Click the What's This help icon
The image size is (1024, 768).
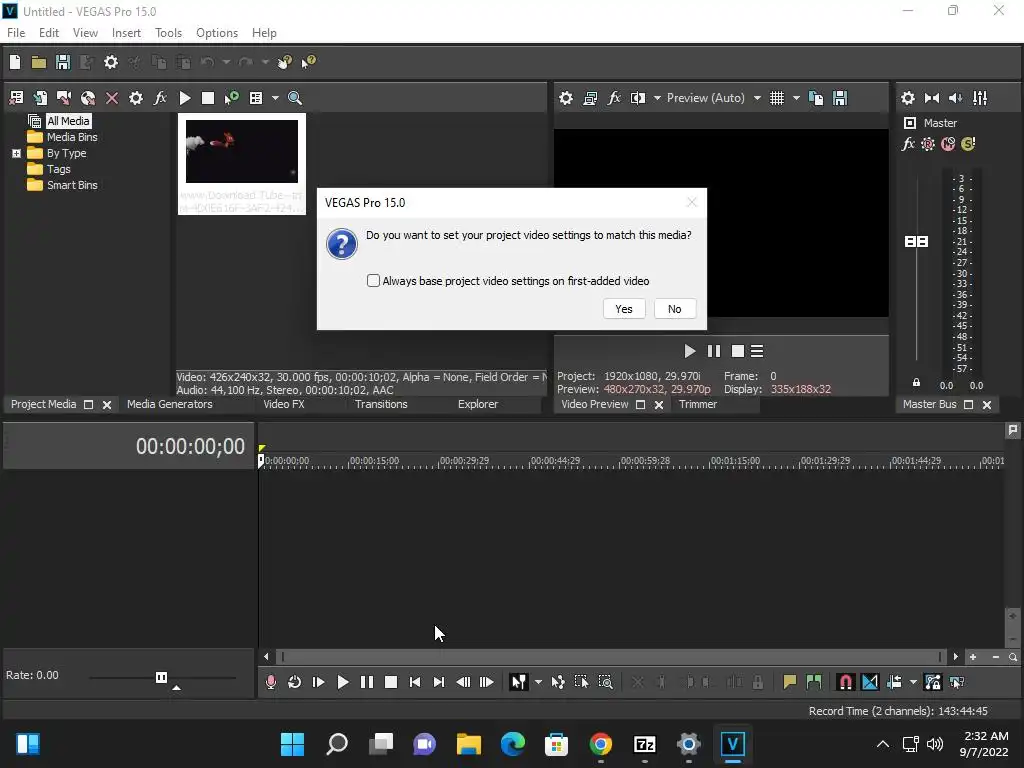(308, 62)
